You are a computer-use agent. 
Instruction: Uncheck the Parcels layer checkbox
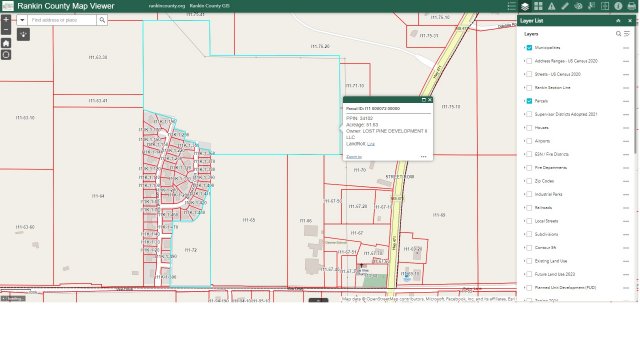(x=529, y=101)
